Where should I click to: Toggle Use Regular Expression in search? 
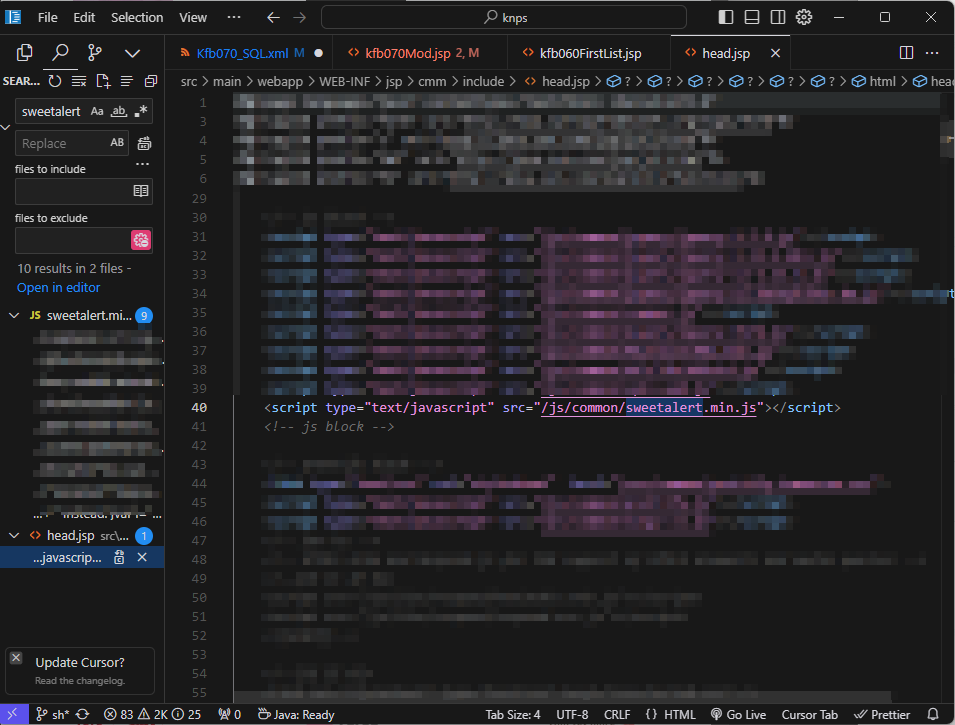[141, 111]
